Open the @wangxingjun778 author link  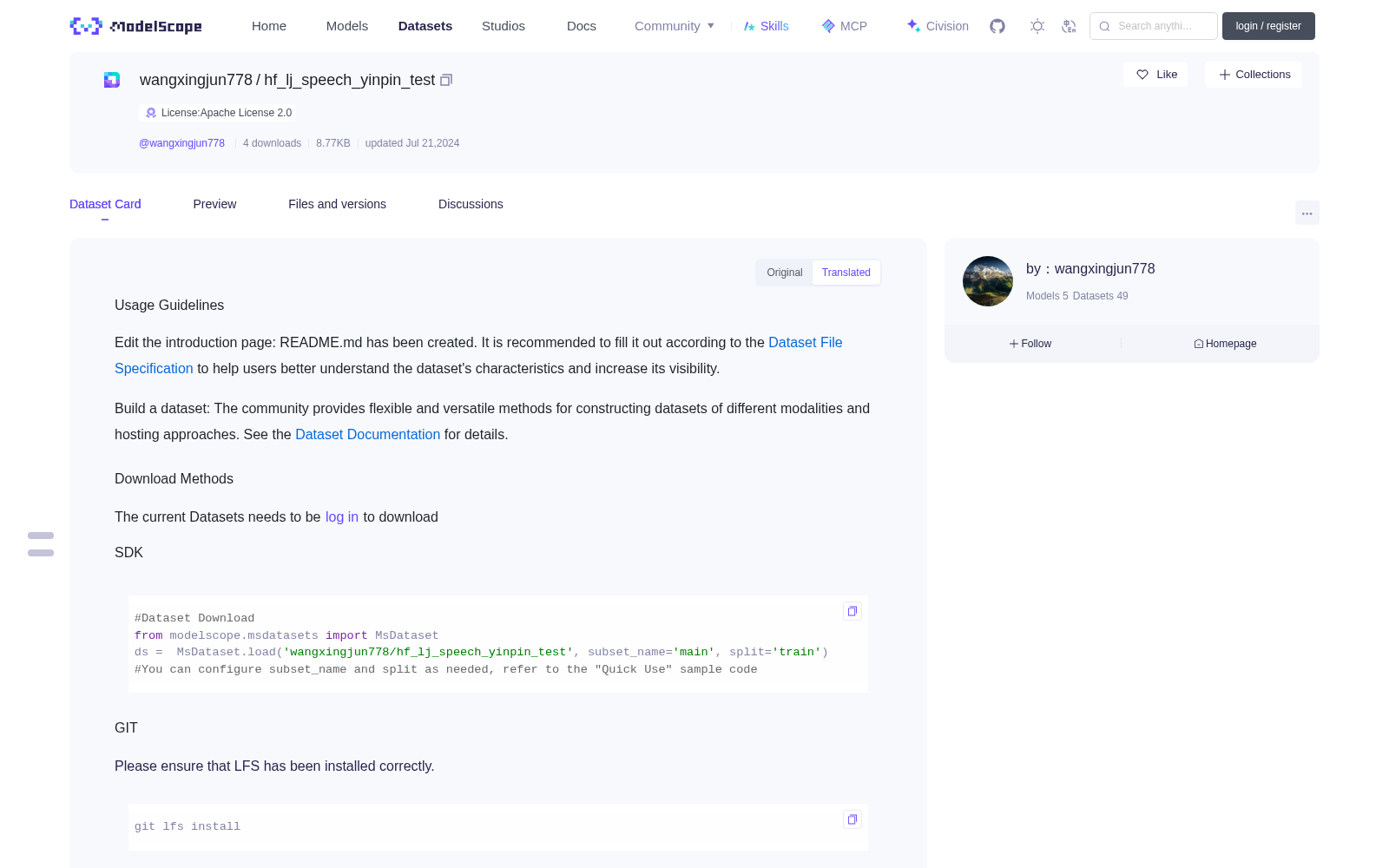click(x=181, y=143)
